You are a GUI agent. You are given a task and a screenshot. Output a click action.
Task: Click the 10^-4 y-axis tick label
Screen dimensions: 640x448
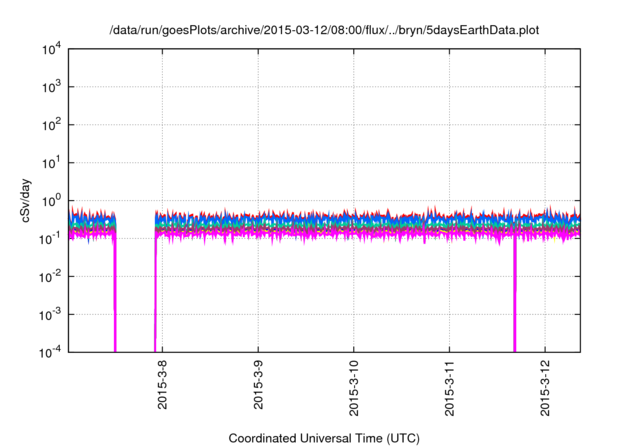[51, 352]
